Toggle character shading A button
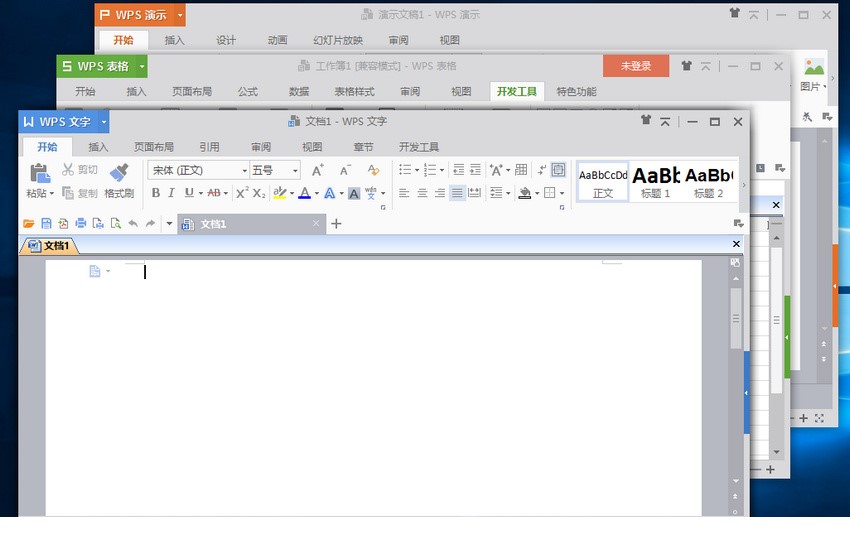The image size is (850, 540). 354,193
